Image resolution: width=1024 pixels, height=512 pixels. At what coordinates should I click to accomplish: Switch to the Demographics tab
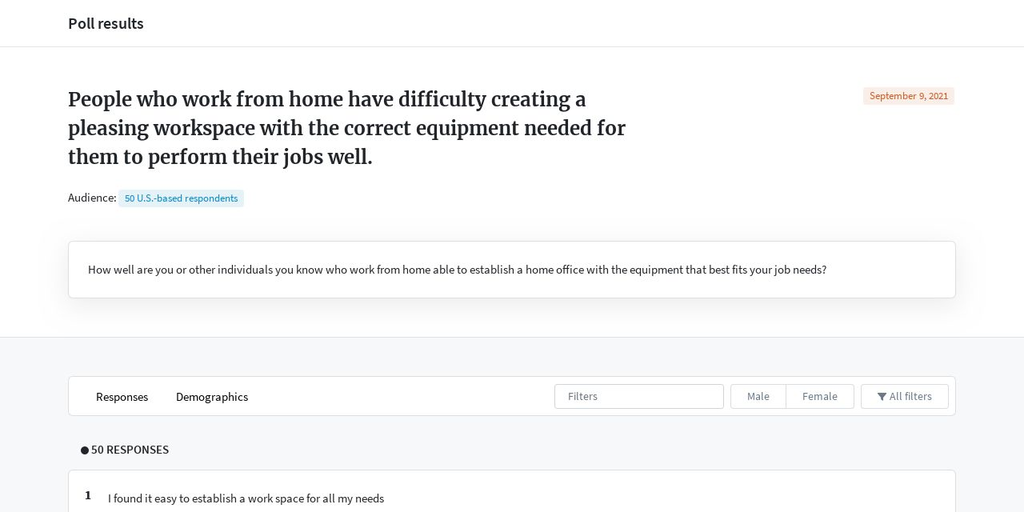pos(212,396)
